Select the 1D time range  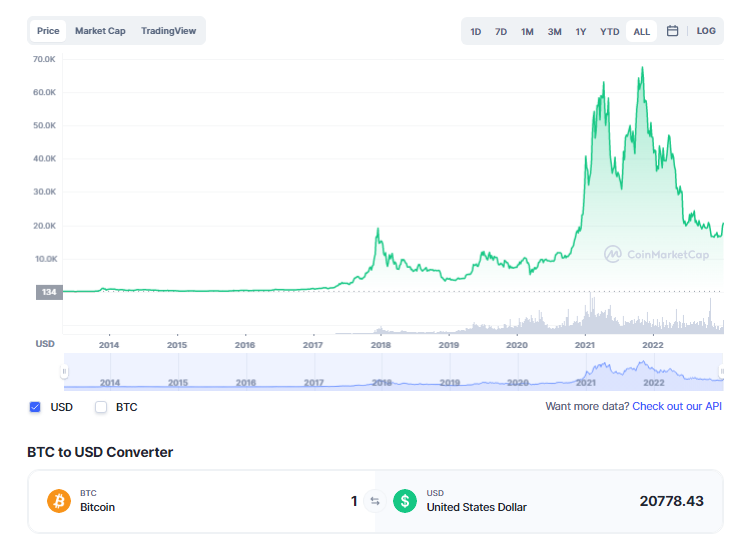pyautogui.click(x=475, y=31)
